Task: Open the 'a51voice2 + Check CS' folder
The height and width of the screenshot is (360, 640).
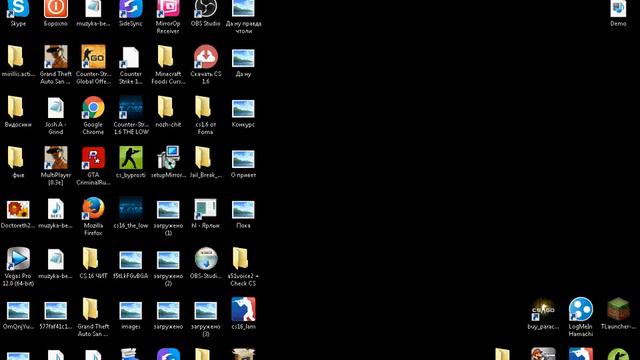Action: point(240,259)
